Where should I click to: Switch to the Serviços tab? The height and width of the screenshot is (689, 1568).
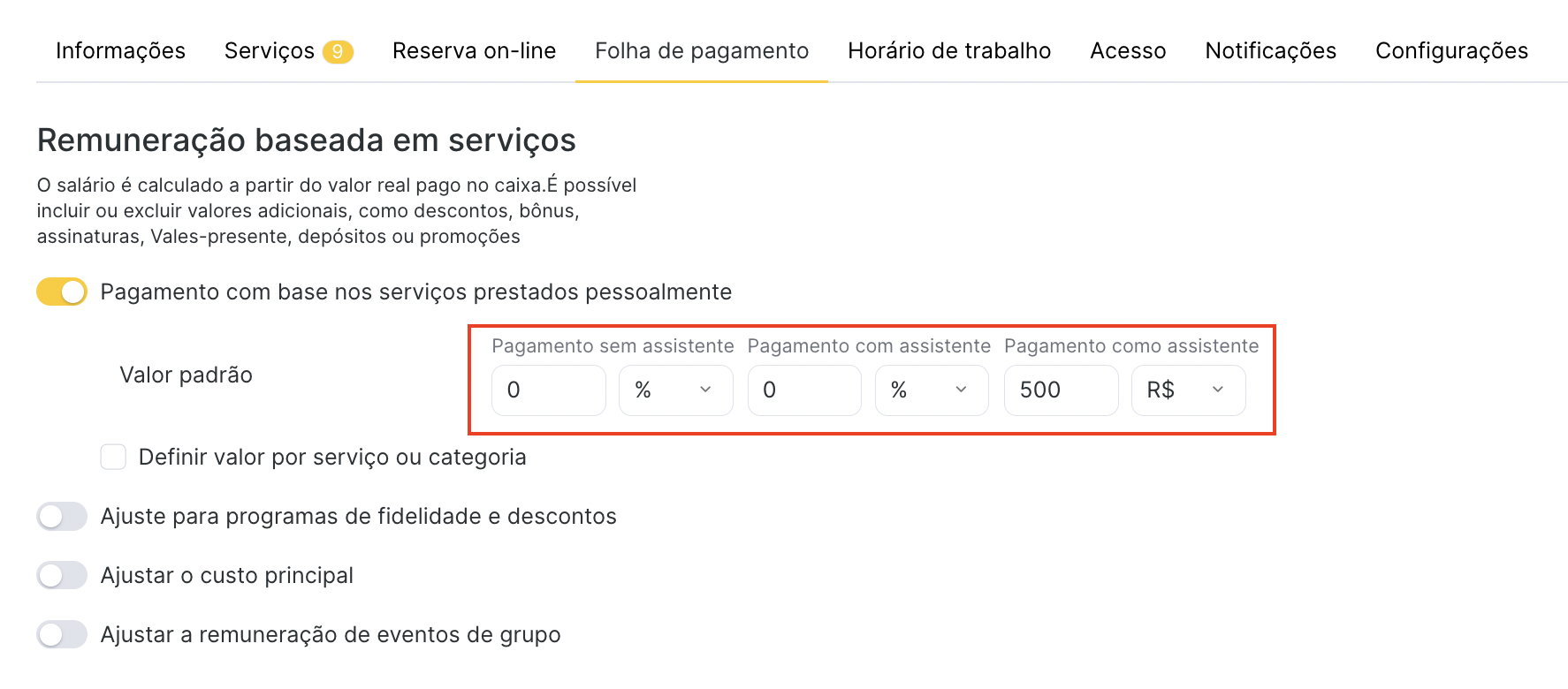(x=269, y=51)
